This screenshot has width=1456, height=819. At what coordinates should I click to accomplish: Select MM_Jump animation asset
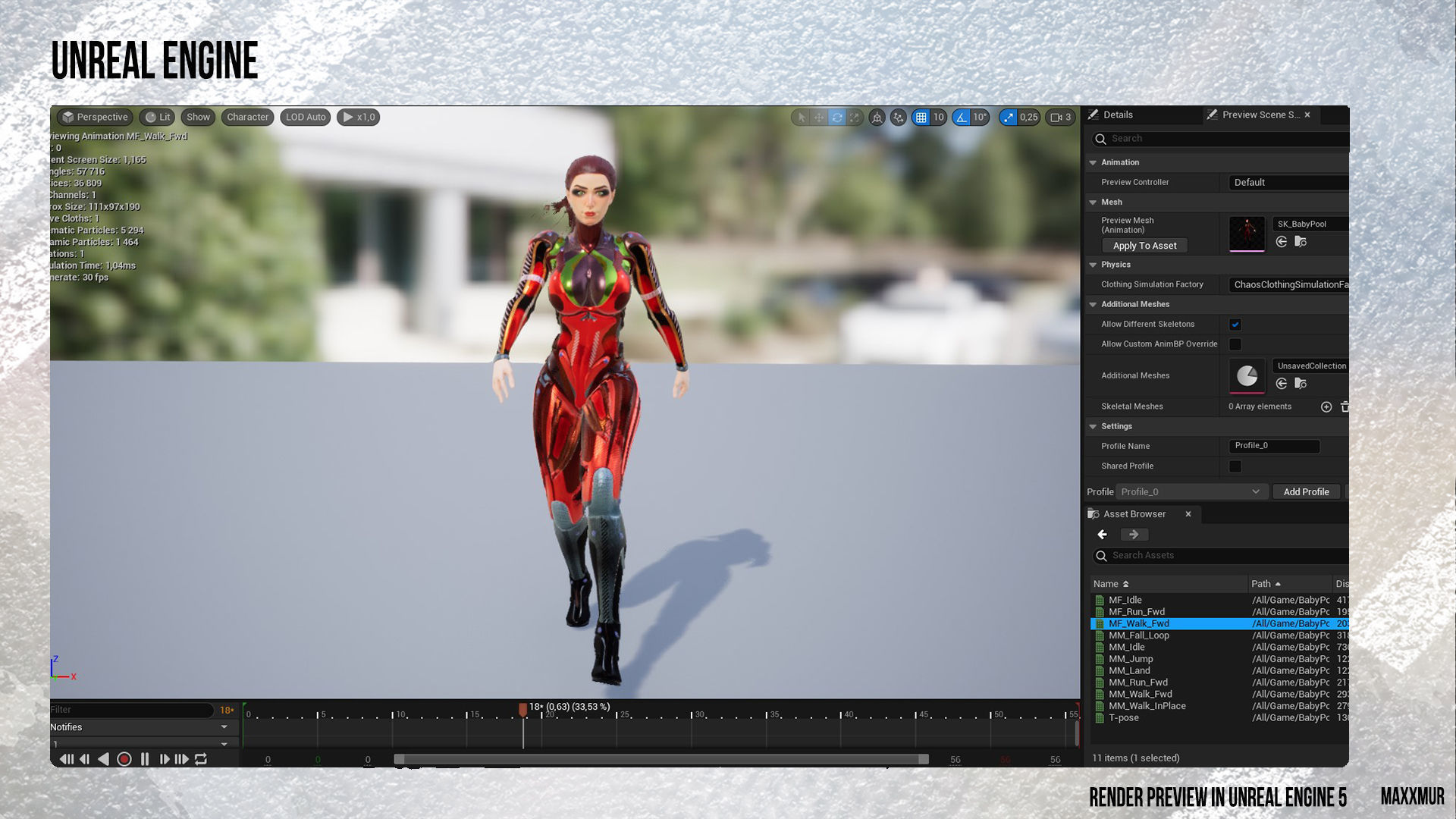[1131, 659]
